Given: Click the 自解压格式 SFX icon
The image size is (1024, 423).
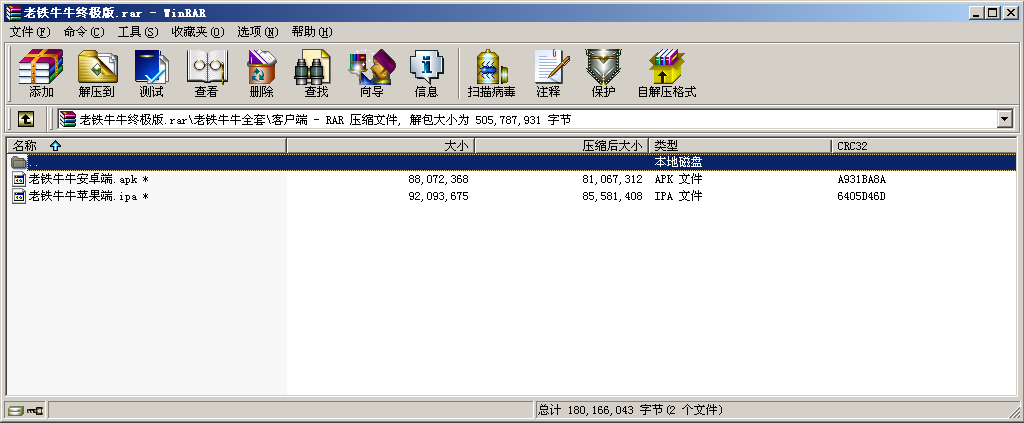Looking at the screenshot, I should tap(666, 74).
